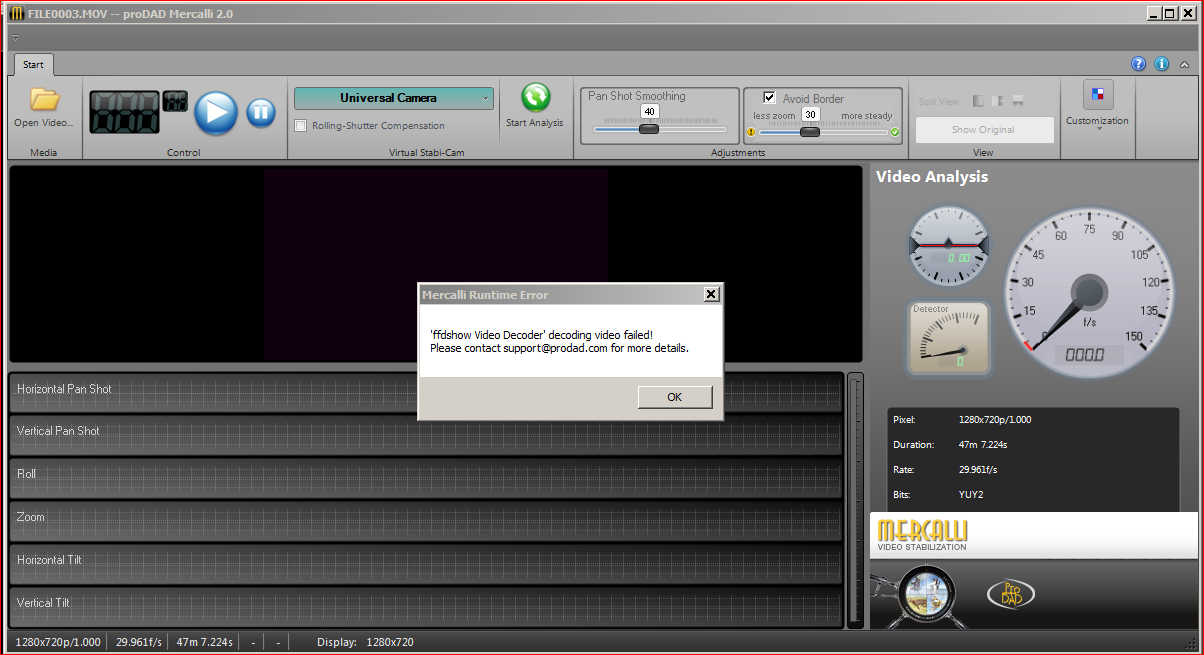Click the yellow warning icon by less zoom

(751, 132)
